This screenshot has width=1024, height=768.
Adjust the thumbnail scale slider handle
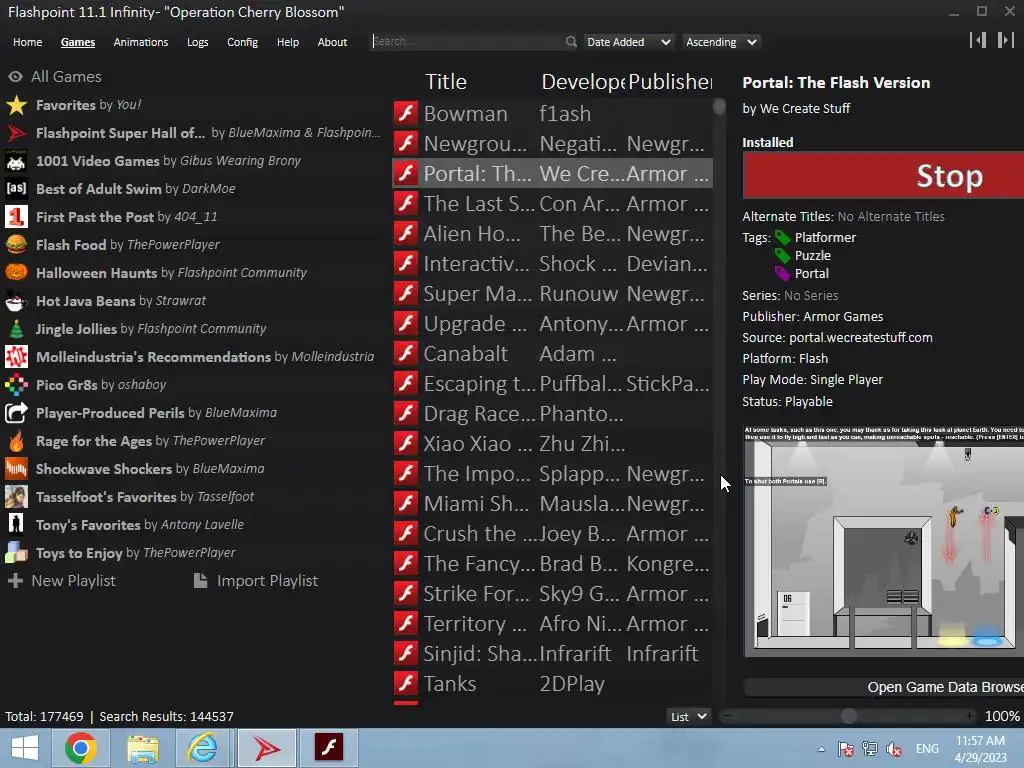tap(848, 716)
